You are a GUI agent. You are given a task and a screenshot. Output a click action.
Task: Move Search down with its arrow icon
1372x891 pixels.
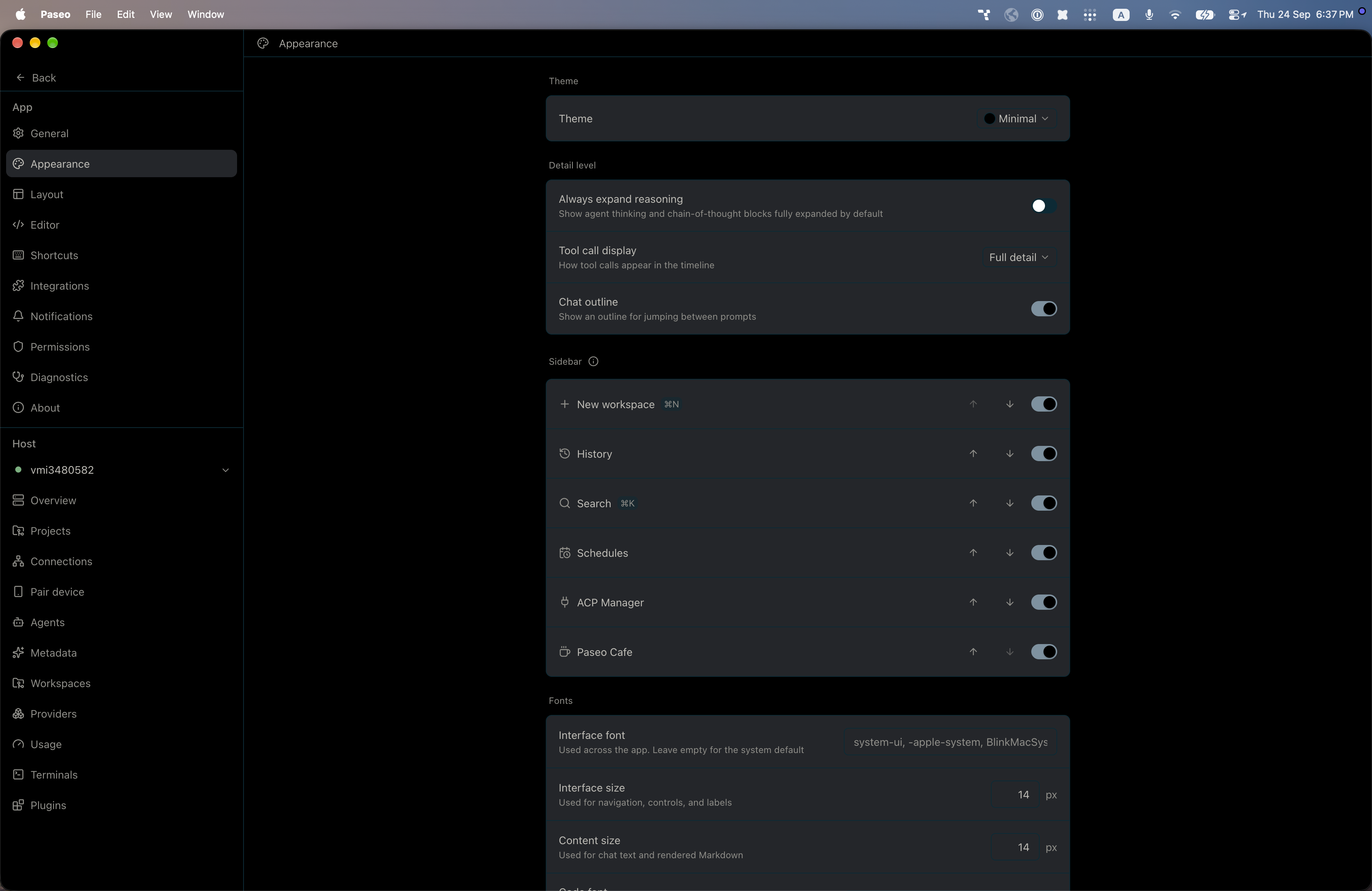[1010, 503]
